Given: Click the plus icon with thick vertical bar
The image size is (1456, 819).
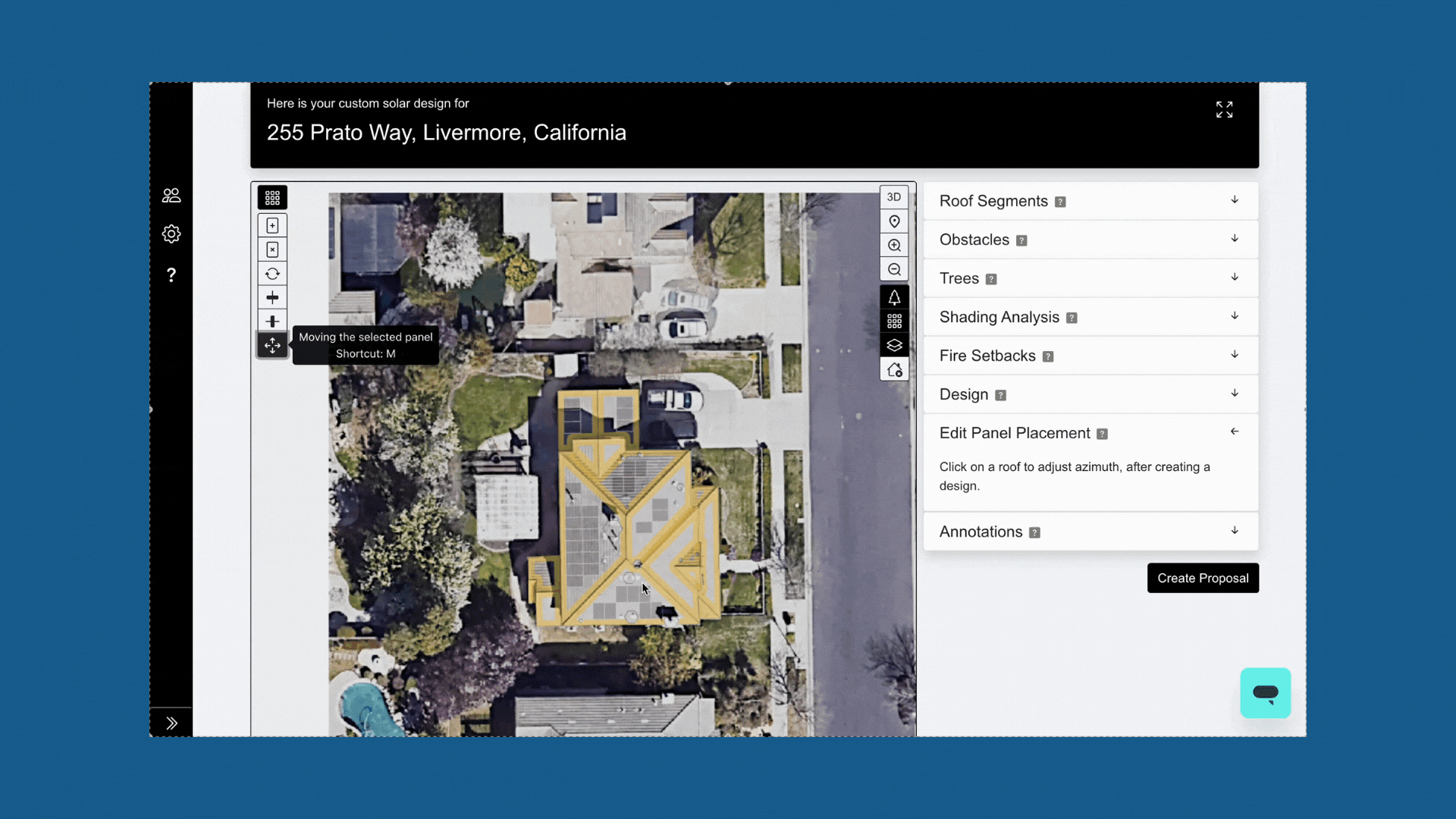Looking at the screenshot, I should click(x=272, y=322).
